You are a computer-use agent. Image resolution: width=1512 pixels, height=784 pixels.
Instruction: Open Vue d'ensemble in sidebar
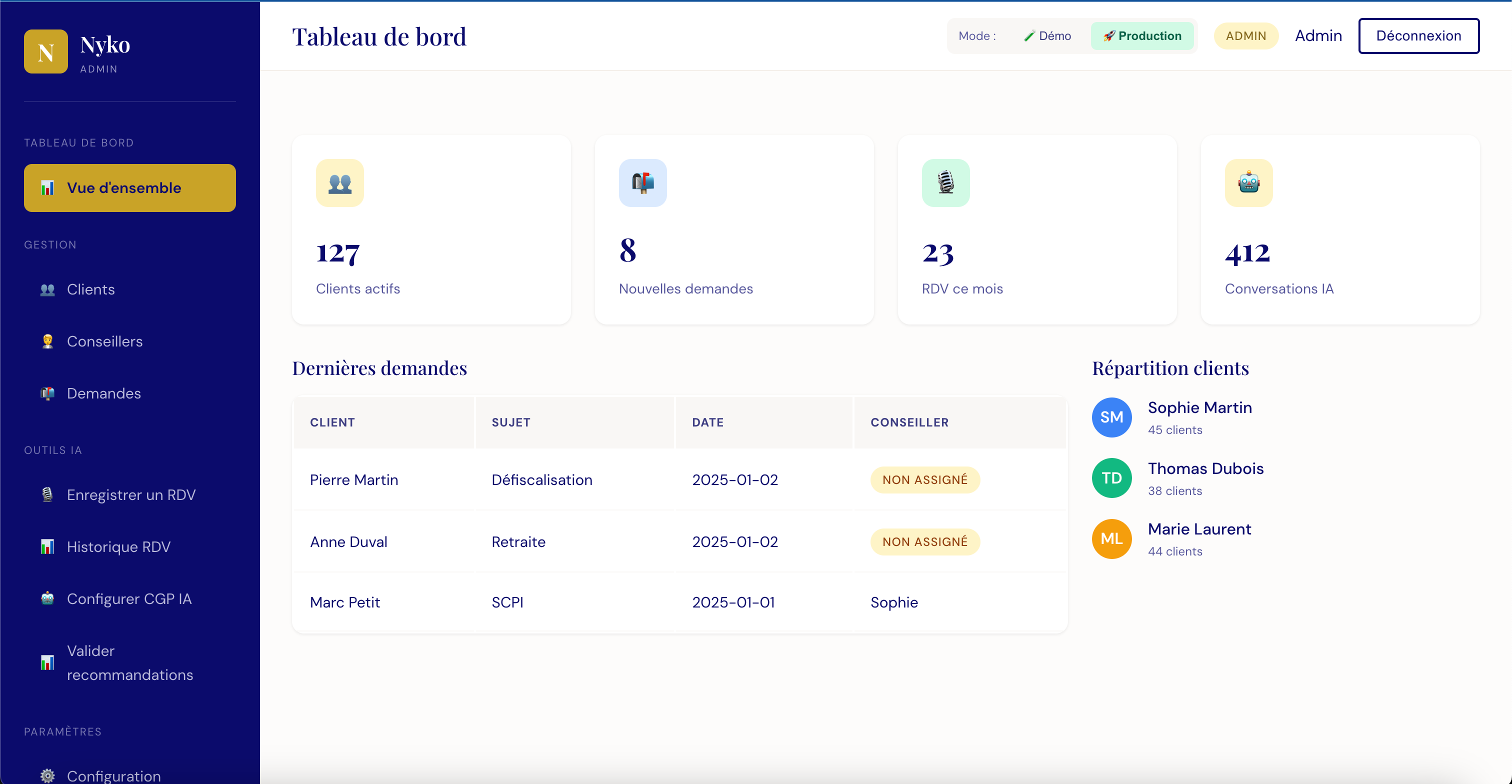pos(129,188)
